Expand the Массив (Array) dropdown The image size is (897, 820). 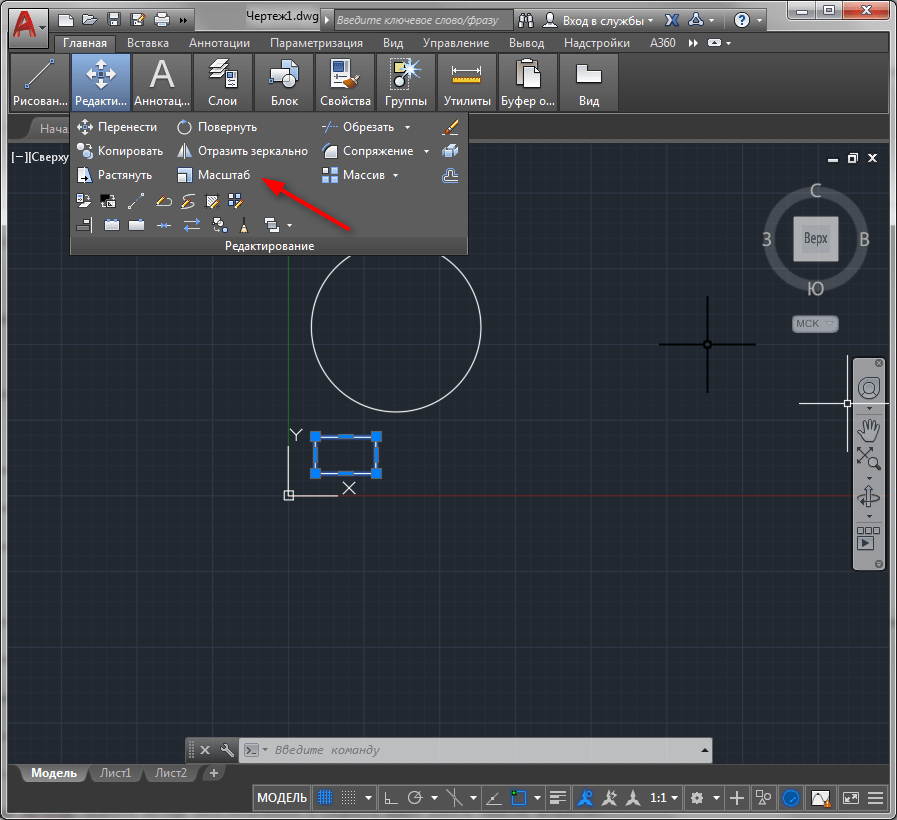point(395,175)
